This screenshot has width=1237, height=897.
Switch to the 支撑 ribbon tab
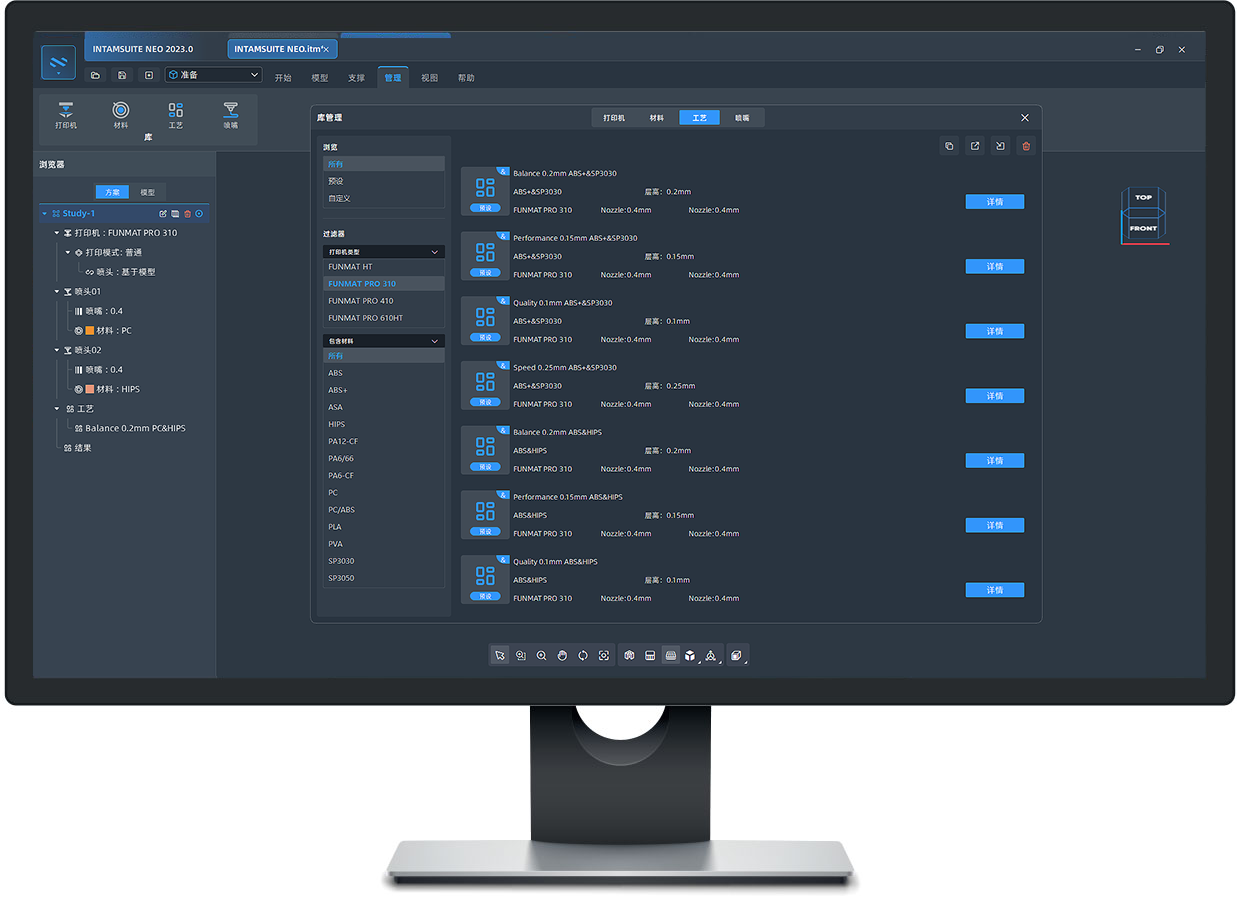[357, 78]
